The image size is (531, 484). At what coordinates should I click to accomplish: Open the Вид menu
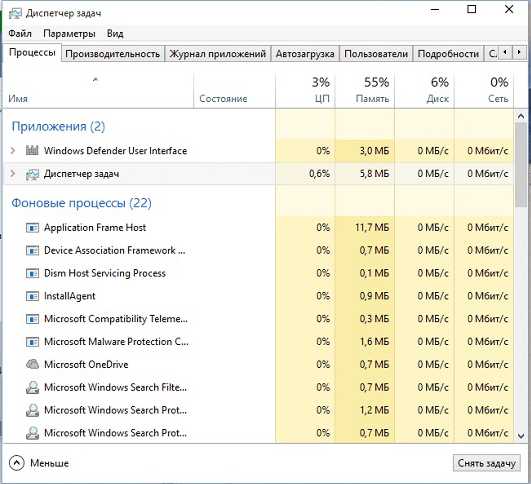point(115,34)
